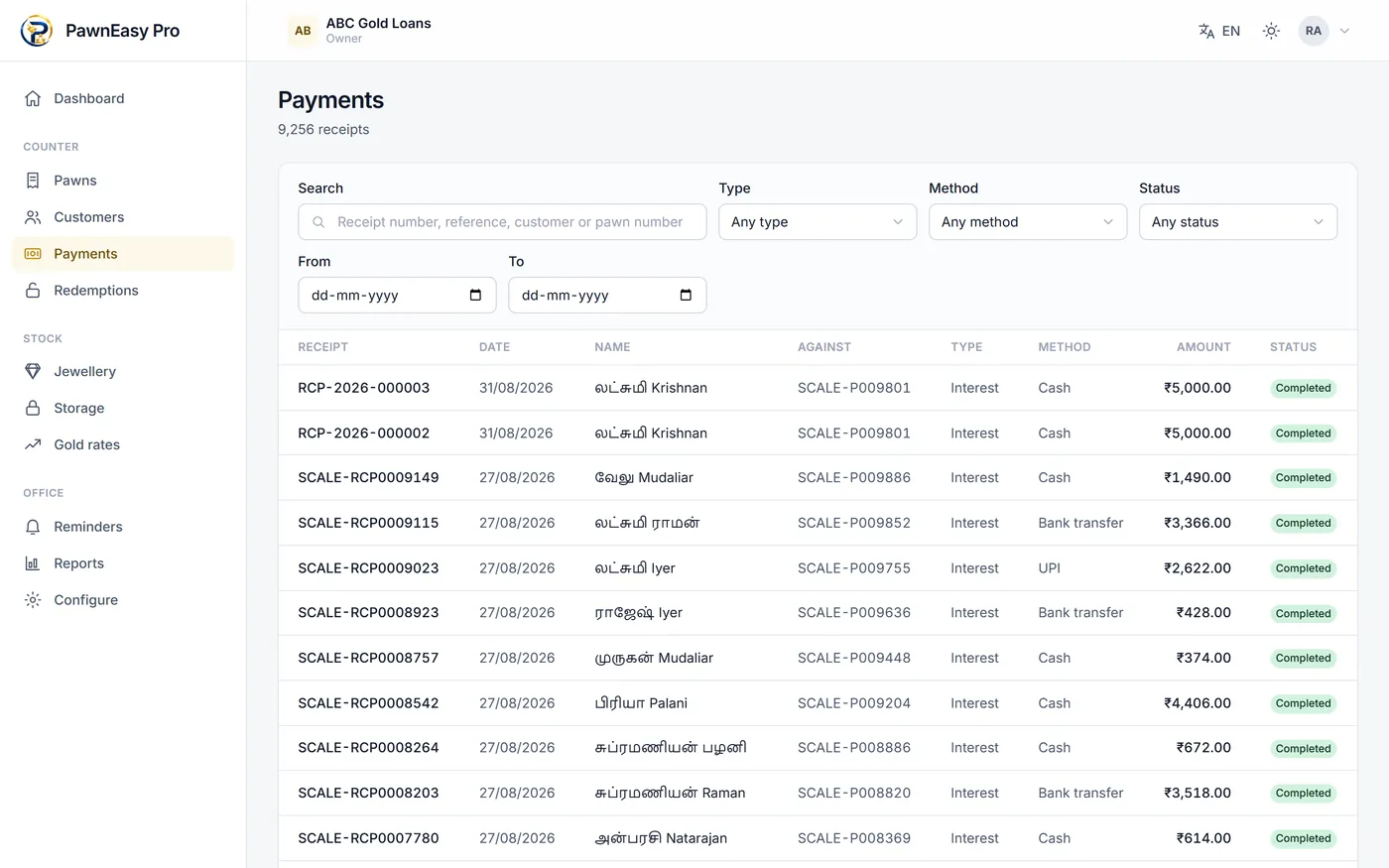Expand the user menu chevron
This screenshot has width=1389, height=868.
(x=1344, y=31)
